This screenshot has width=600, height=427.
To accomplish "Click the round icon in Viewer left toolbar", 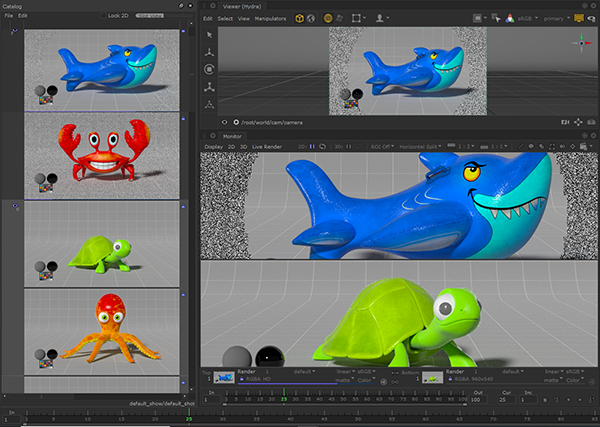I will click(x=209, y=68).
